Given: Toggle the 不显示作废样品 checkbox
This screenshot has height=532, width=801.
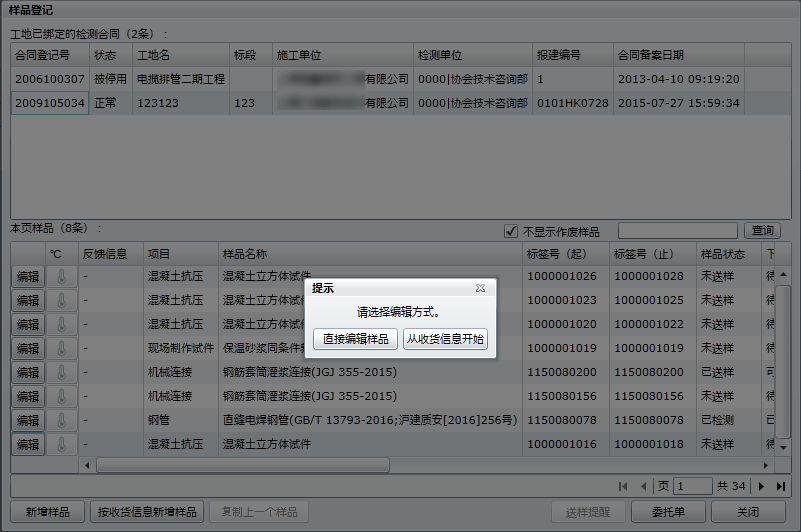Looking at the screenshot, I should click(511, 231).
